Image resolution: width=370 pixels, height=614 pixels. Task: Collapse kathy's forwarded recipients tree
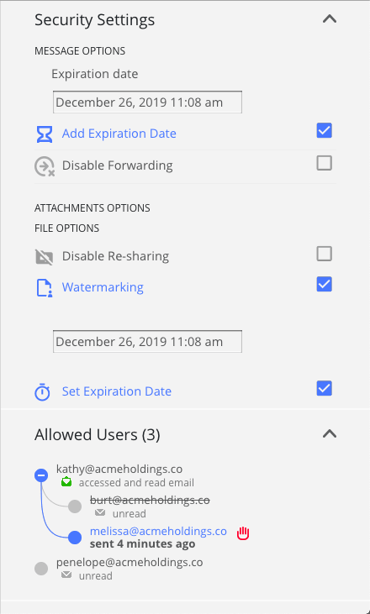pyautogui.click(x=41, y=475)
